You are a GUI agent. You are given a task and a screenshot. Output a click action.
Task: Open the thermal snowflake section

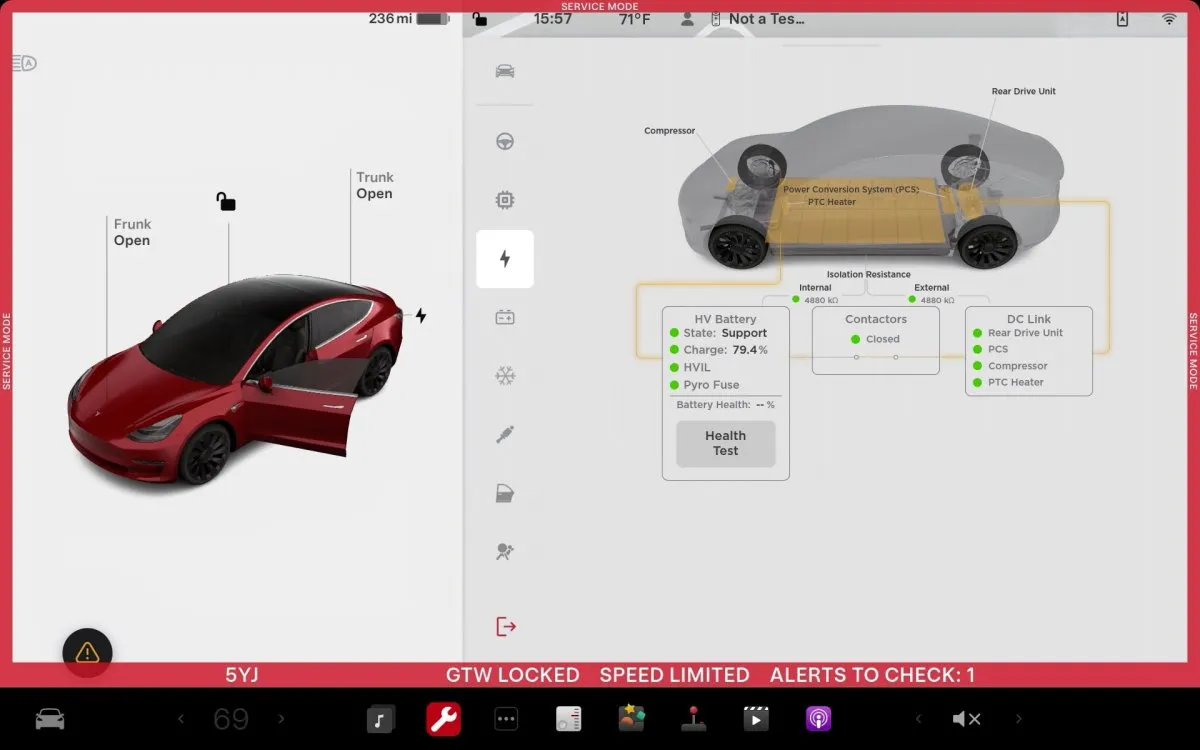(x=505, y=376)
